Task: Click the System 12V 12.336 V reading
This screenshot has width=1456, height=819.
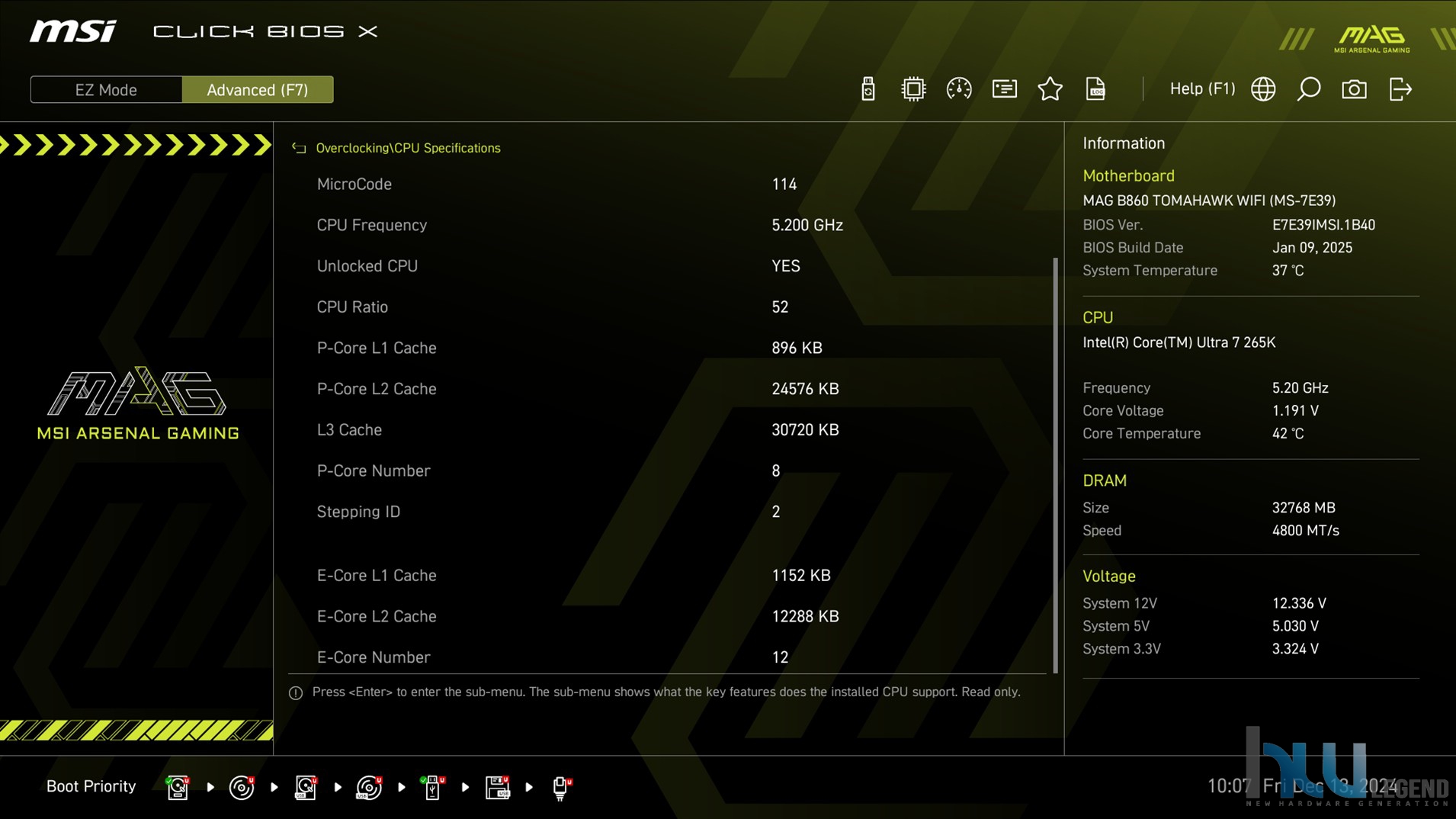Action: (1299, 603)
